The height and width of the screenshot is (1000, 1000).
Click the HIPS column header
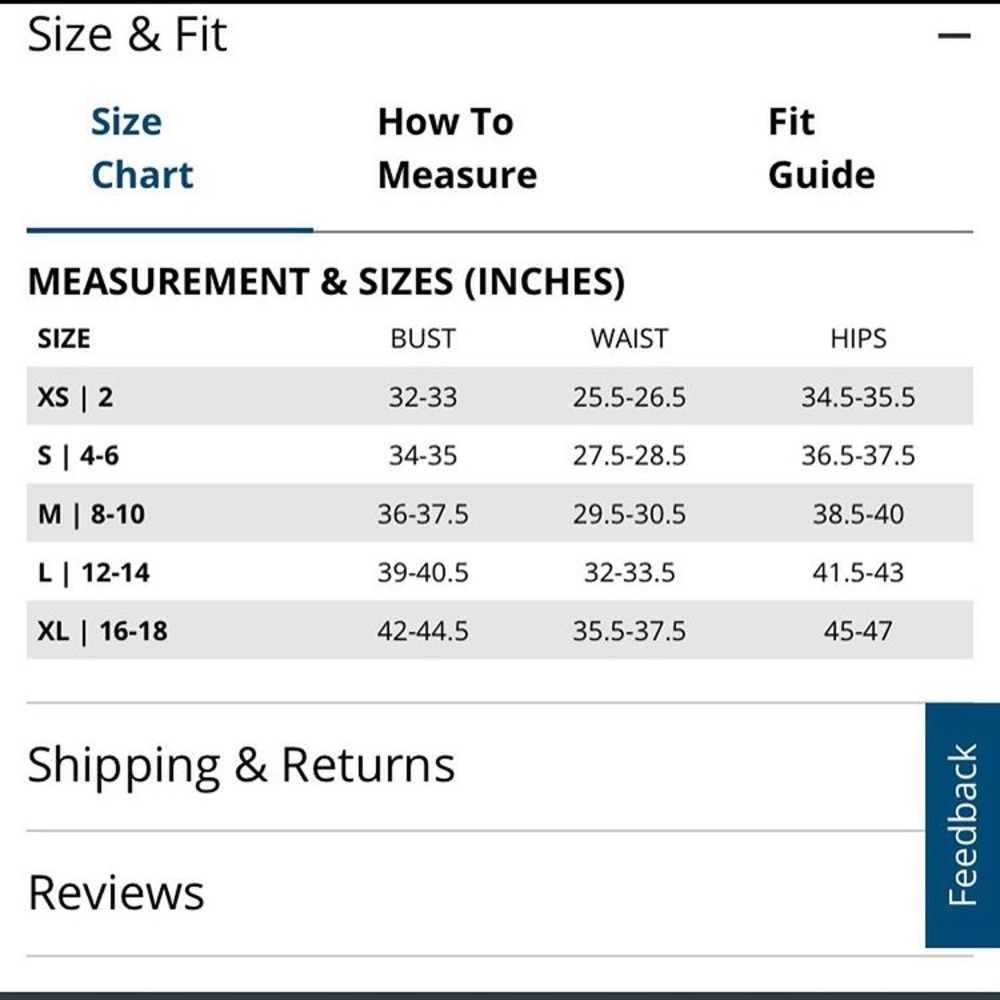click(x=858, y=339)
